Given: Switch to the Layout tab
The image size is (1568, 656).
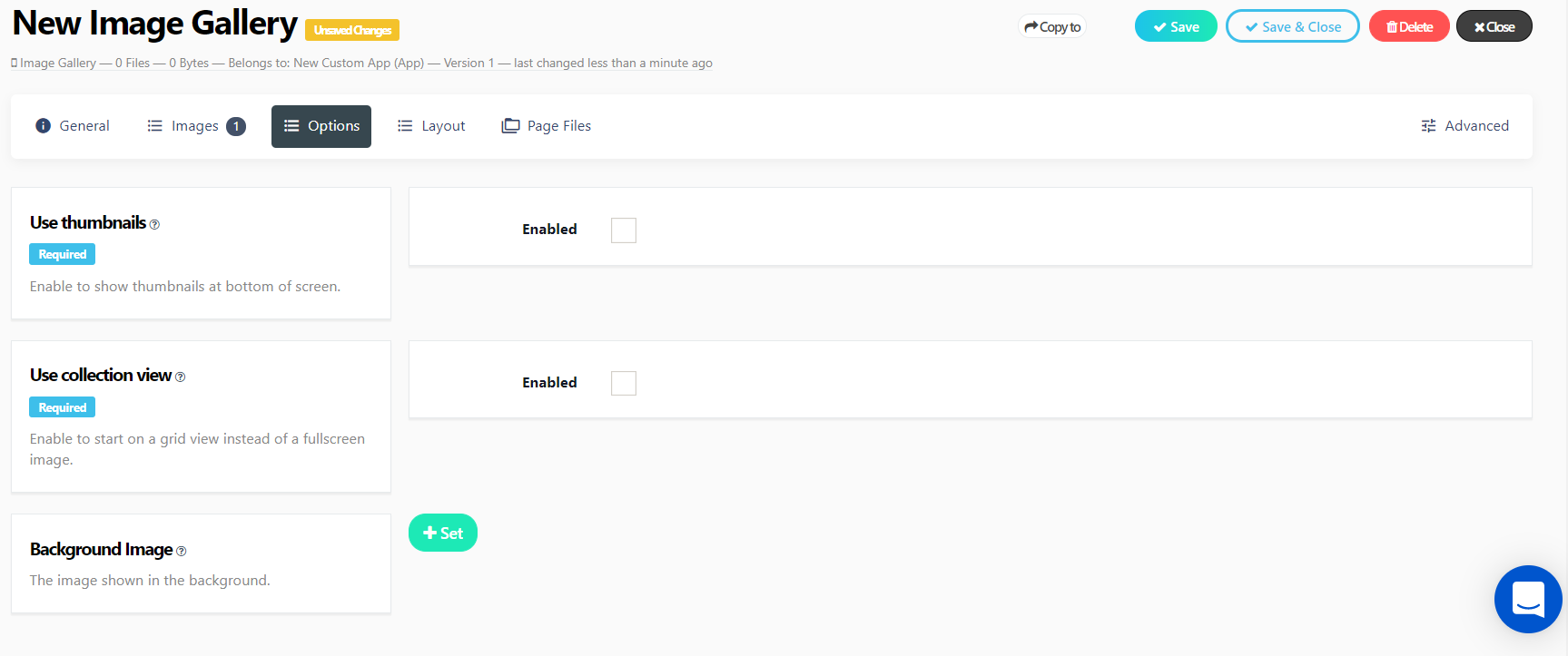Looking at the screenshot, I should [x=431, y=126].
